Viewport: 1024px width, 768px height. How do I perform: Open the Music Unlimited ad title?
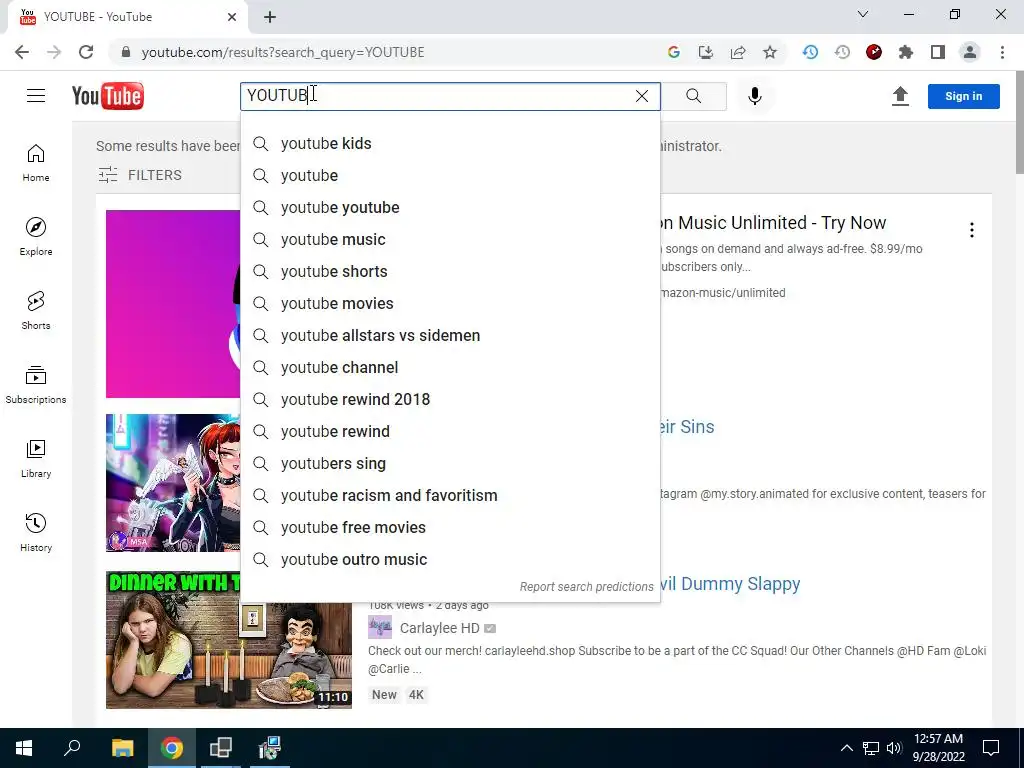click(773, 223)
